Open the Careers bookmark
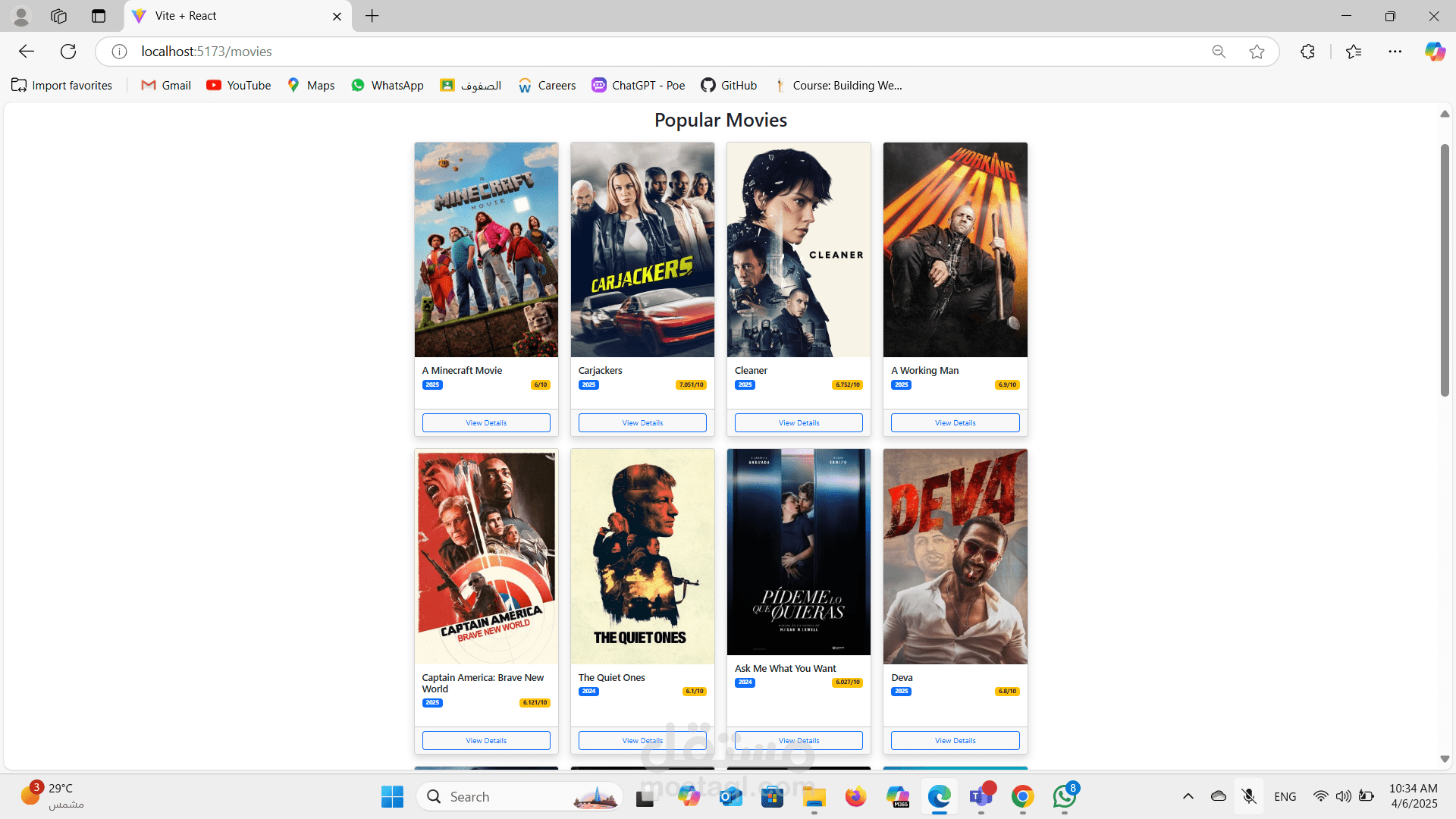The image size is (1456, 819). click(547, 85)
